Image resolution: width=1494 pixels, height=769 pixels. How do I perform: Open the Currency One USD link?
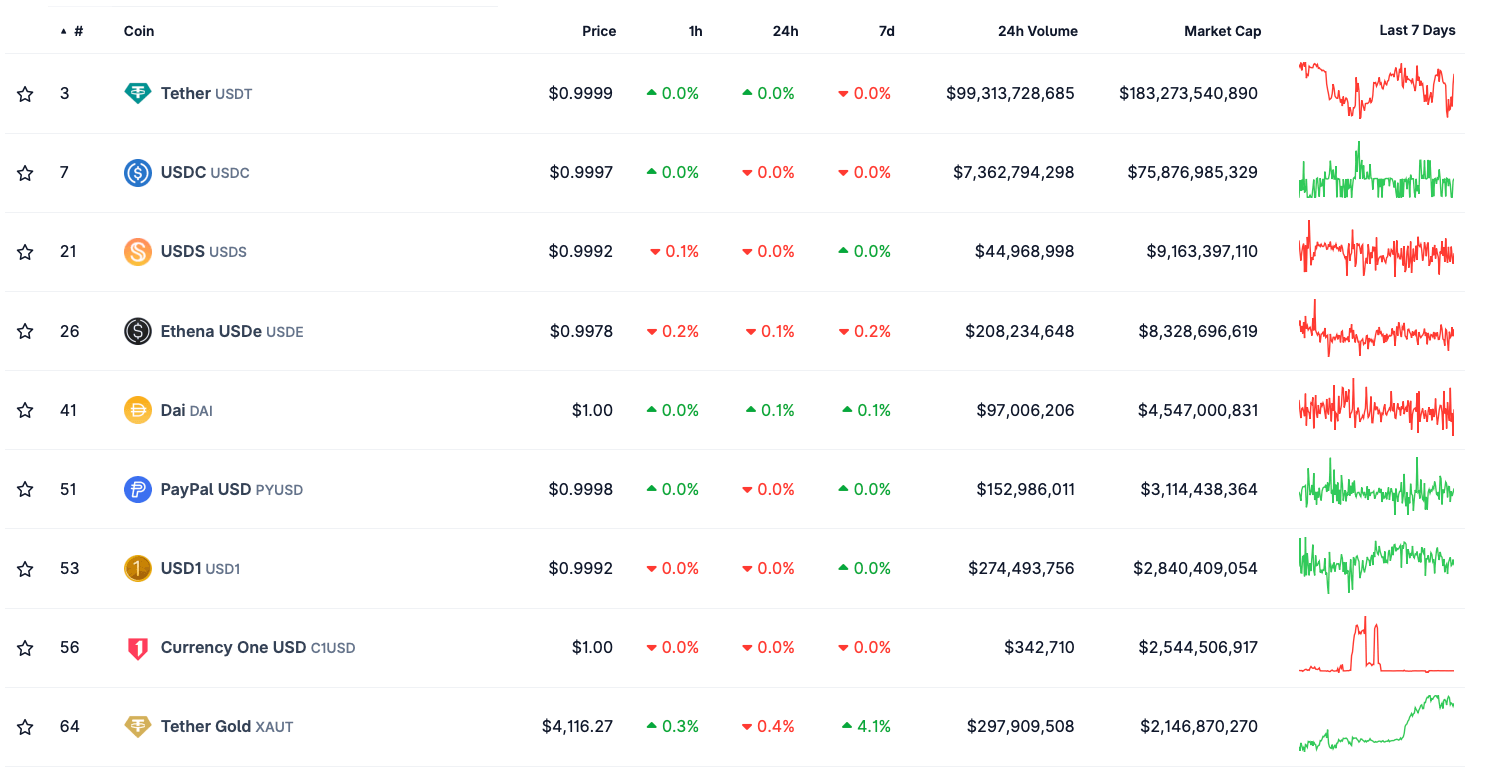233,647
